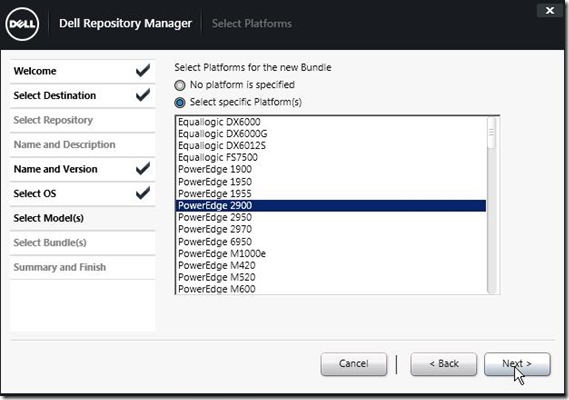569x400 pixels.
Task: Select PowerEdge 1900 in the list
Action: (331, 170)
